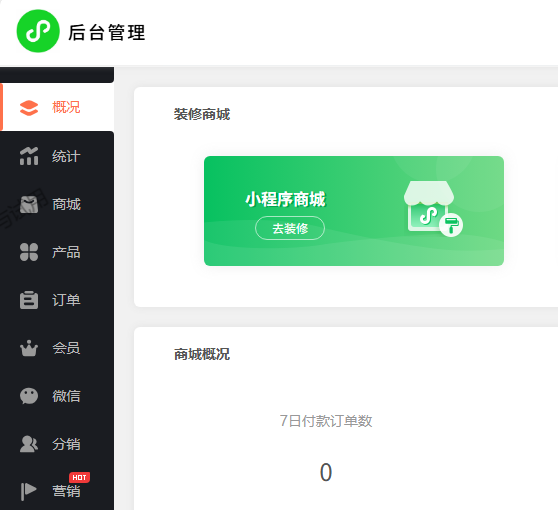Open the 产品 four-squares icon
558x510 pixels.
(29, 252)
